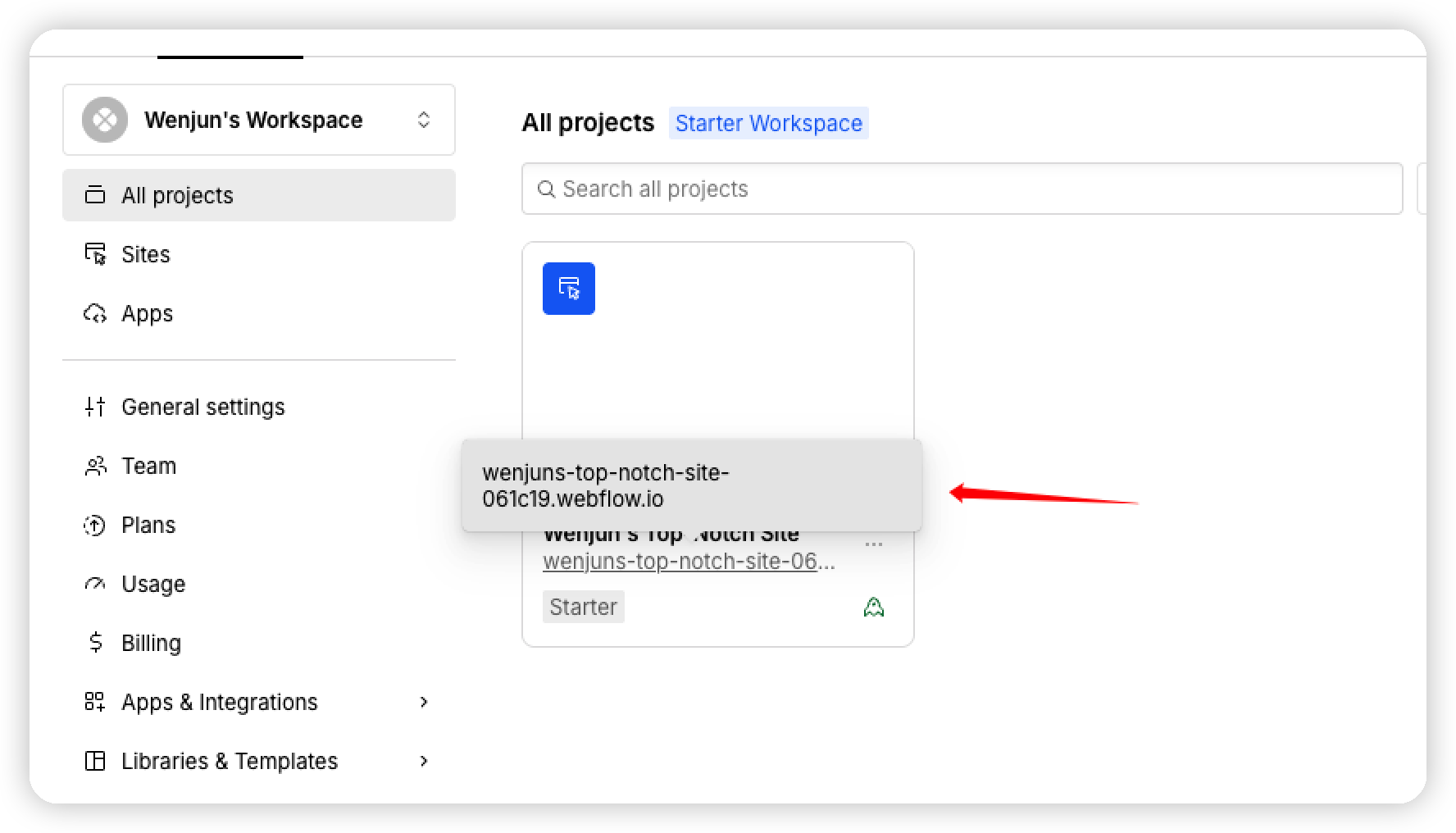Image resolution: width=1456 pixels, height=833 pixels.
Task: Click the workspace avatar icon
Action: pos(105,120)
